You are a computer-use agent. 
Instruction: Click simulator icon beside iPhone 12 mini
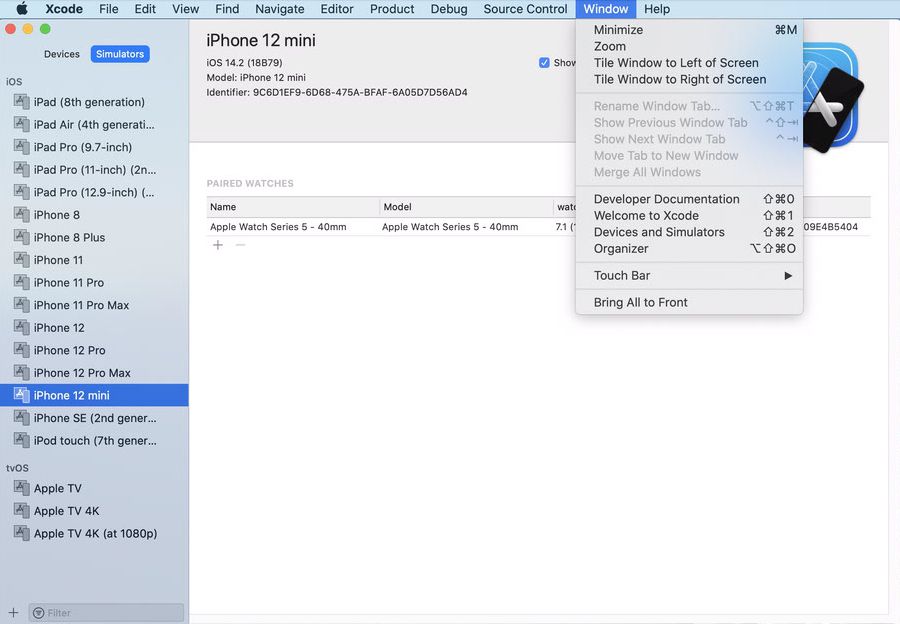click(21, 395)
